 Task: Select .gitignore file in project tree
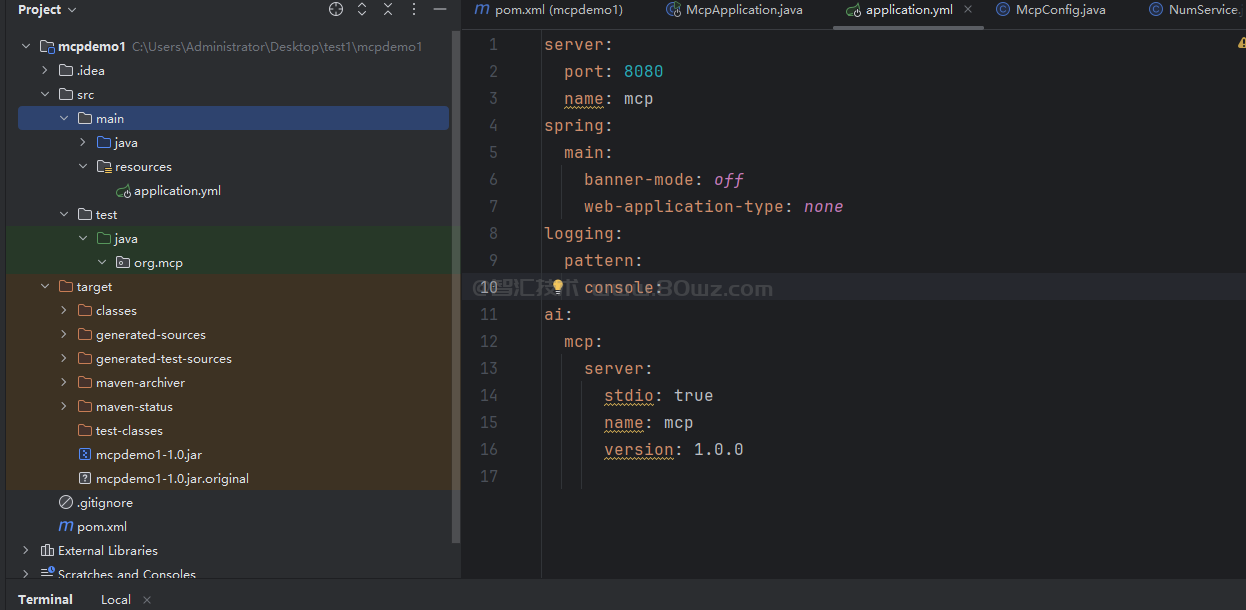(104, 503)
